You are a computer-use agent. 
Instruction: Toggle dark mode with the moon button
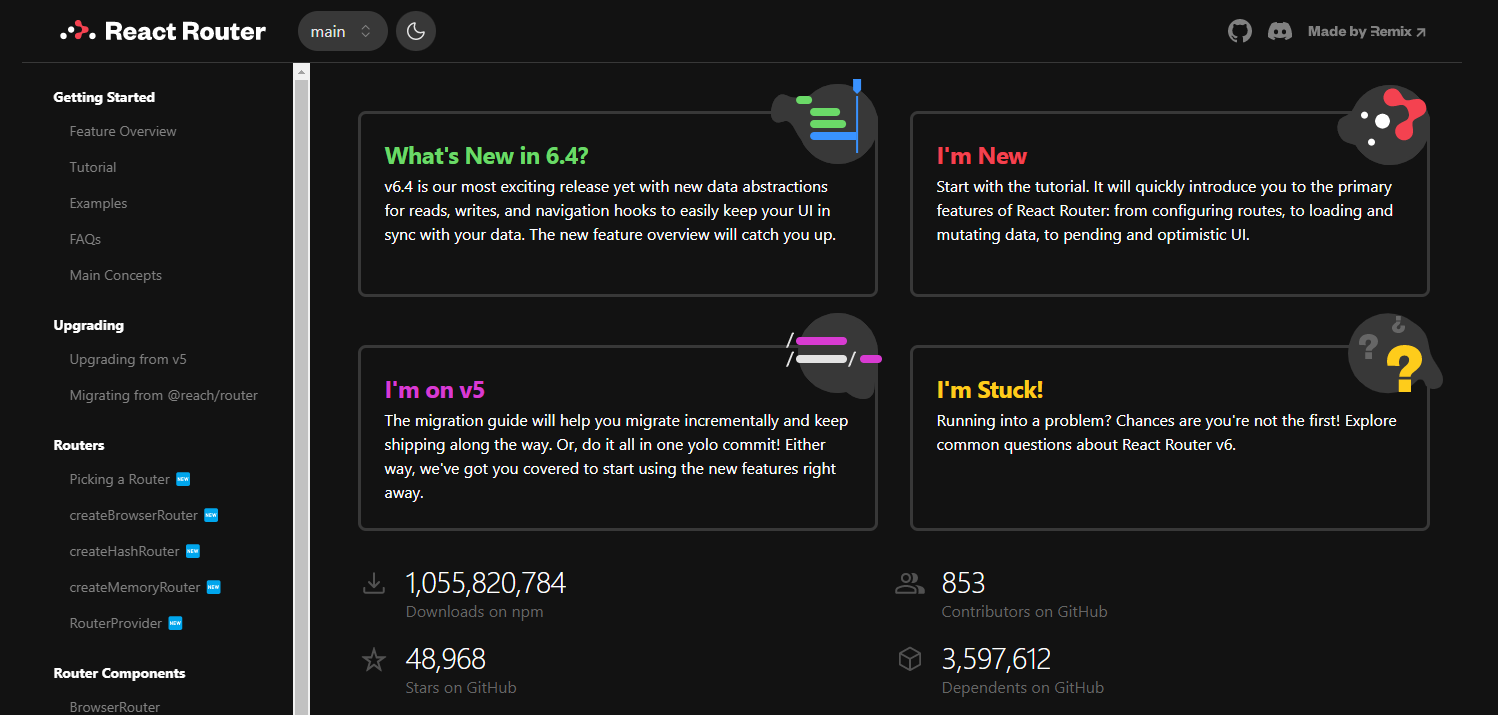click(416, 31)
